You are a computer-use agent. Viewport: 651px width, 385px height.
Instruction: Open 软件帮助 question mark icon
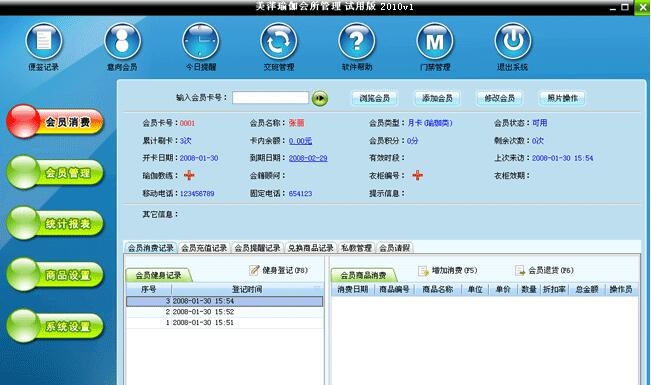[357, 42]
